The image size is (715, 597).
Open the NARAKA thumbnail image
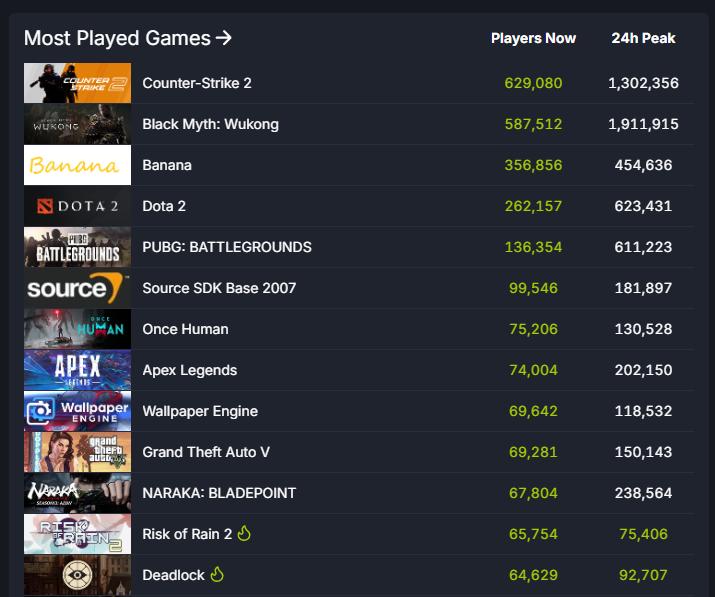(x=78, y=493)
